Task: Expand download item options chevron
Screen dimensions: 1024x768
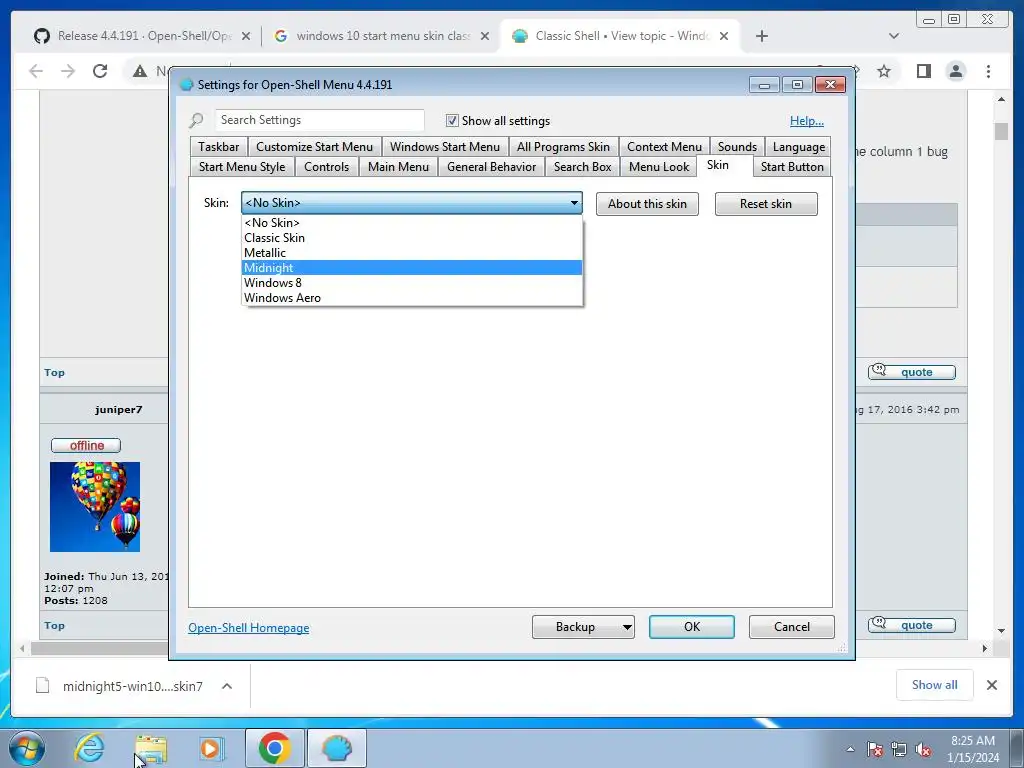Action: click(227, 686)
